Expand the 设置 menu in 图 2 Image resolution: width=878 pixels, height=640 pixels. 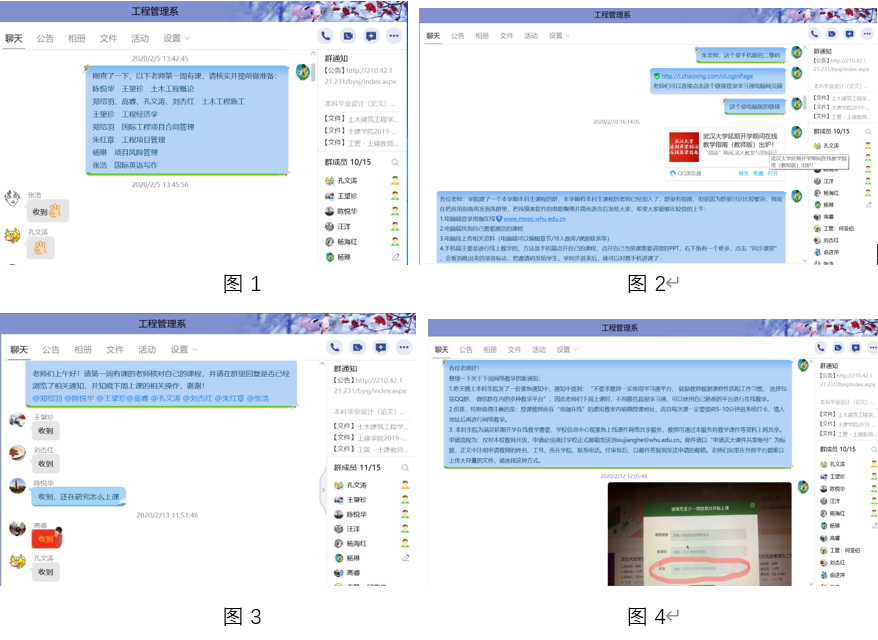point(559,36)
